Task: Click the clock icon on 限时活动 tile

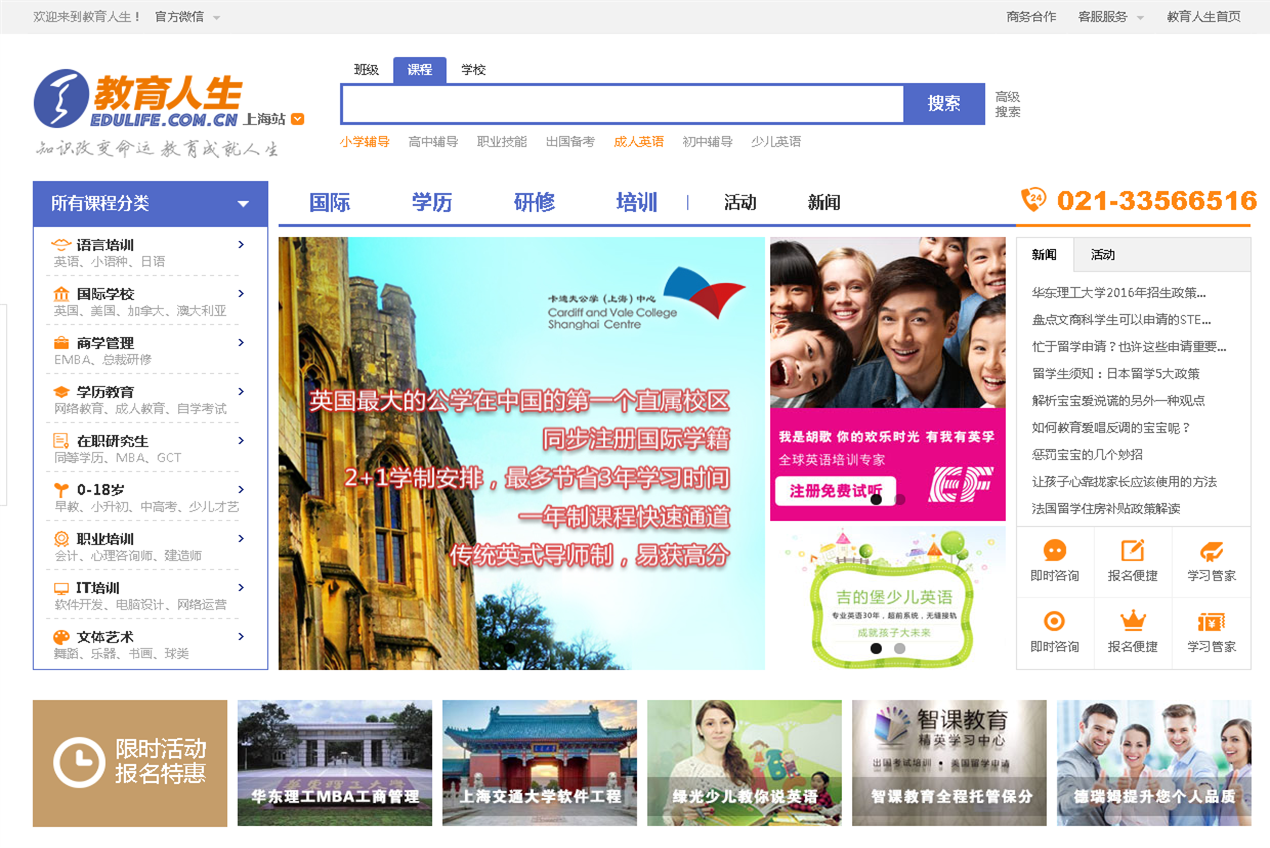Action: tap(78, 763)
